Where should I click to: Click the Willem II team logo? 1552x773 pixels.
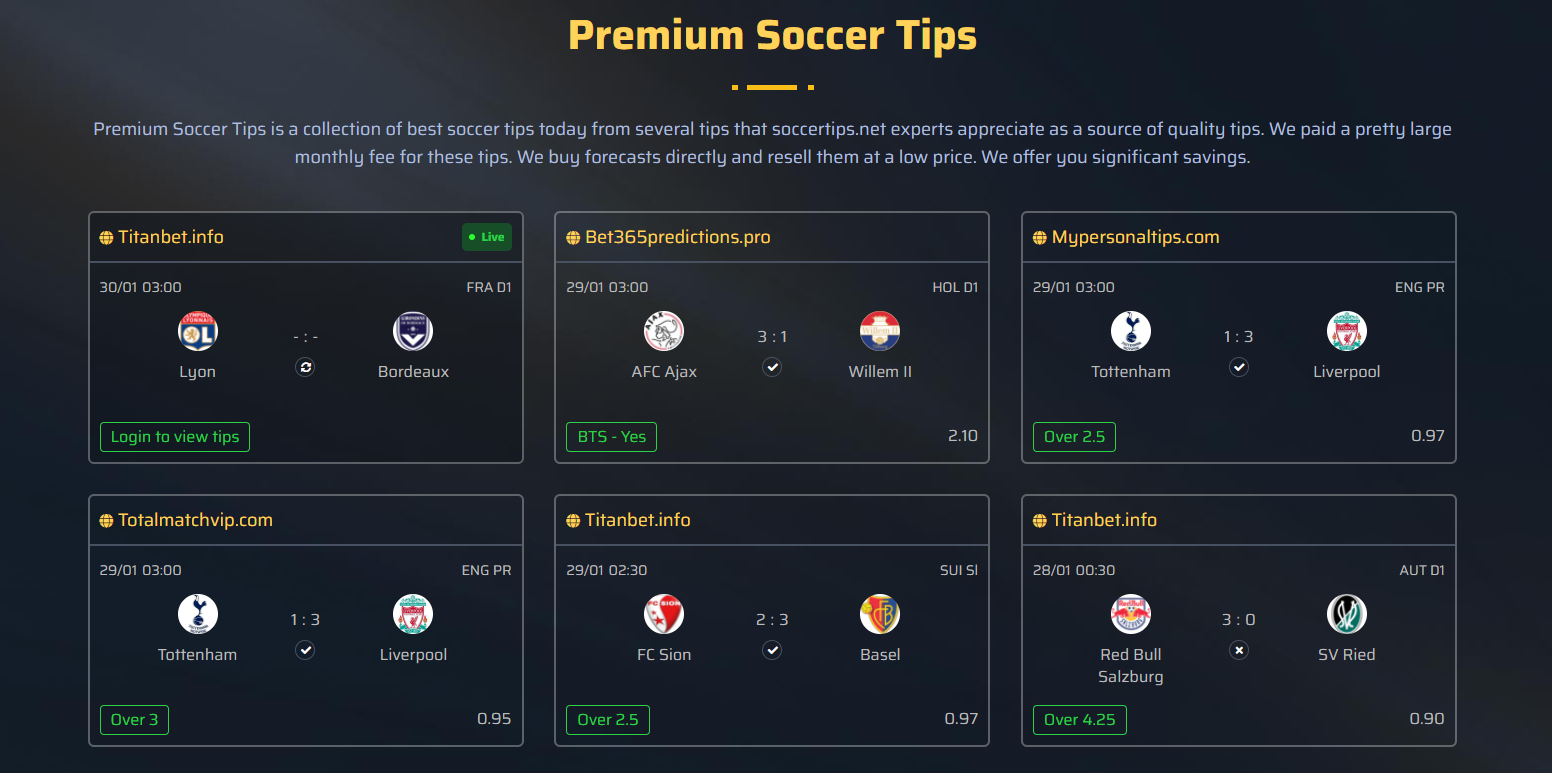point(880,330)
